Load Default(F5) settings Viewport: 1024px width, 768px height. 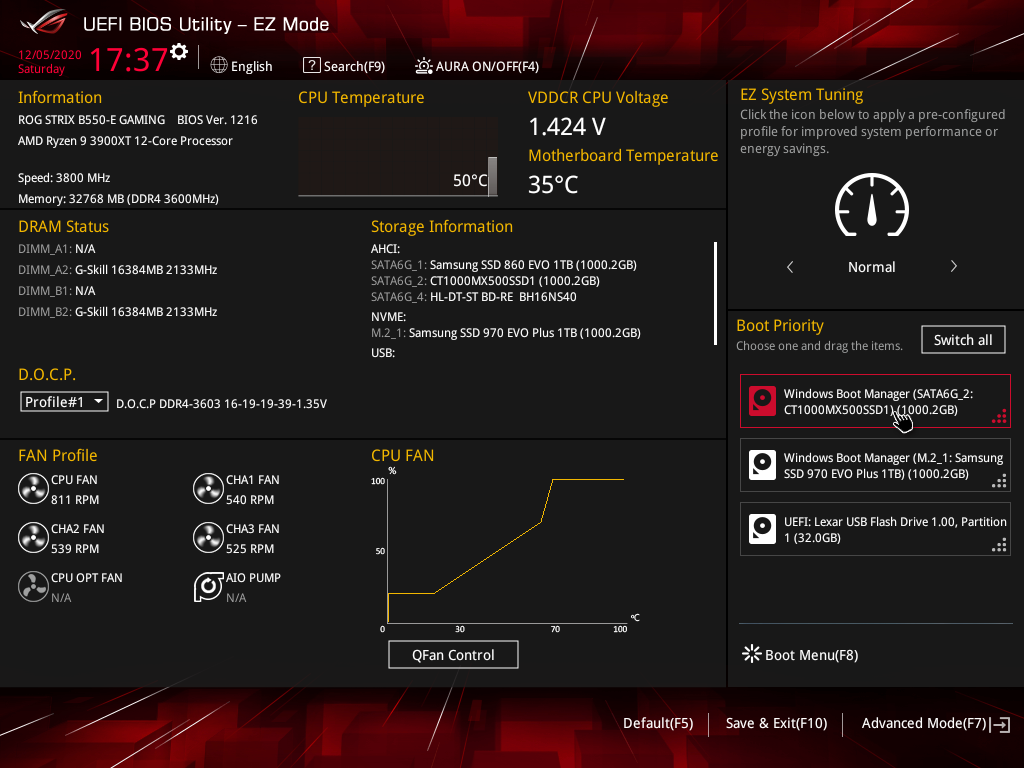(658, 723)
